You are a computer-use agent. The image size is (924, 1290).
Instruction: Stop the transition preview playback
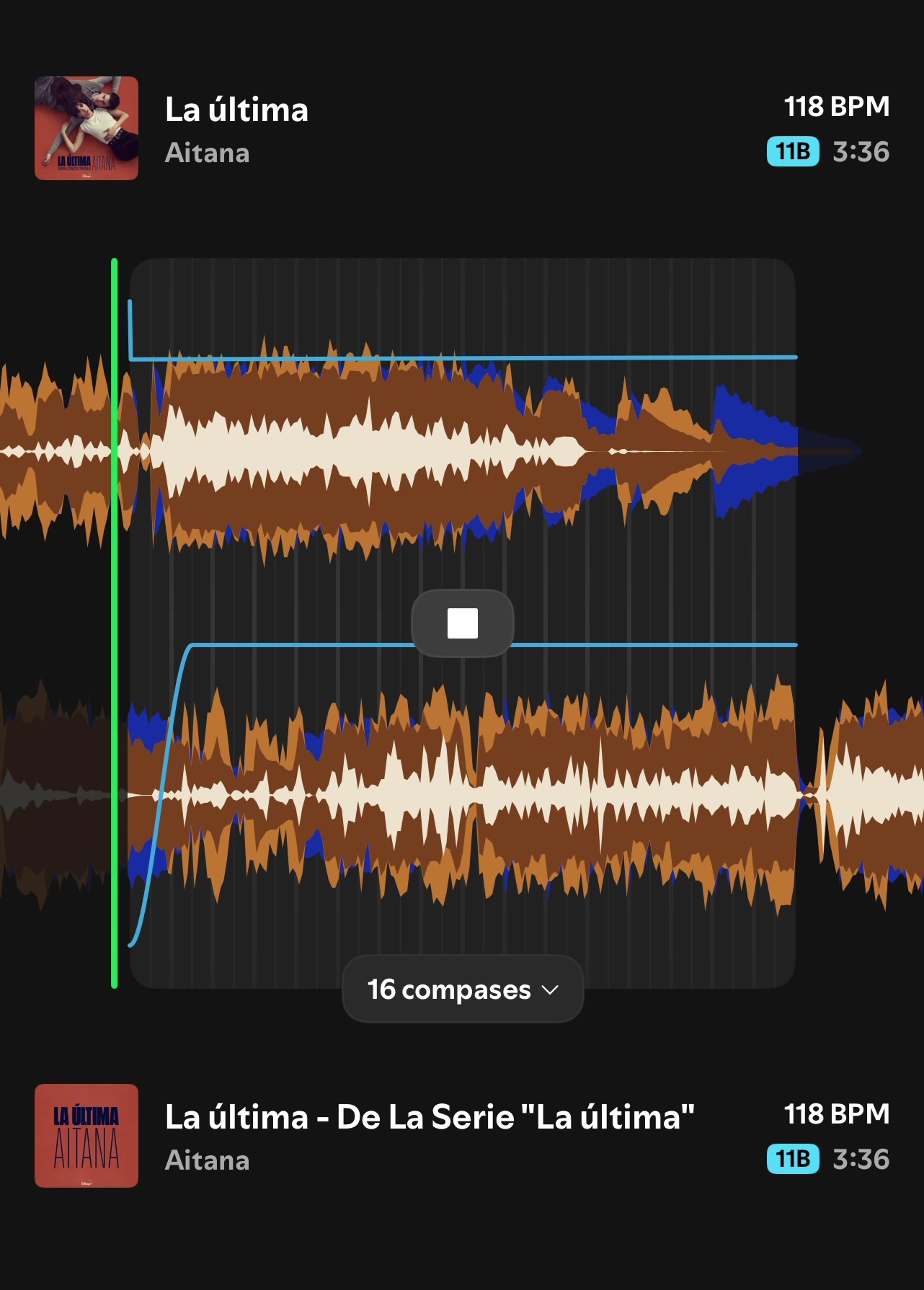coord(463,623)
